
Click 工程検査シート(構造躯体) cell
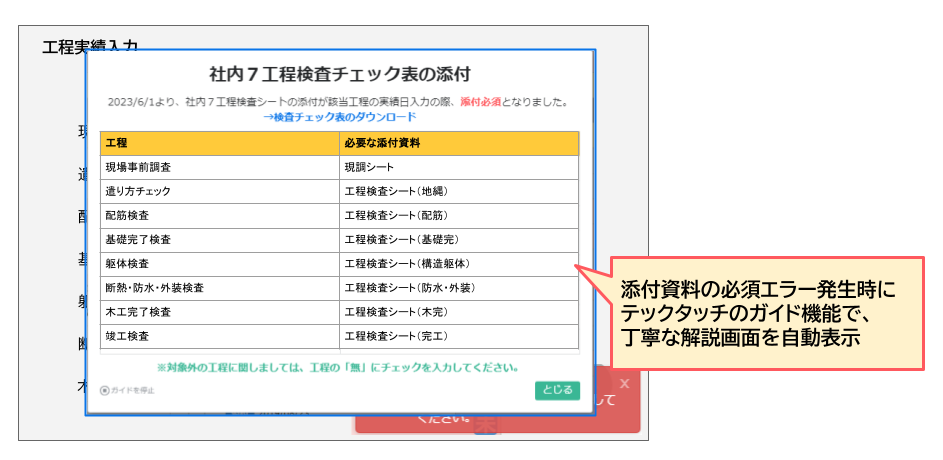pyautogui.click(x=458, y=264)
